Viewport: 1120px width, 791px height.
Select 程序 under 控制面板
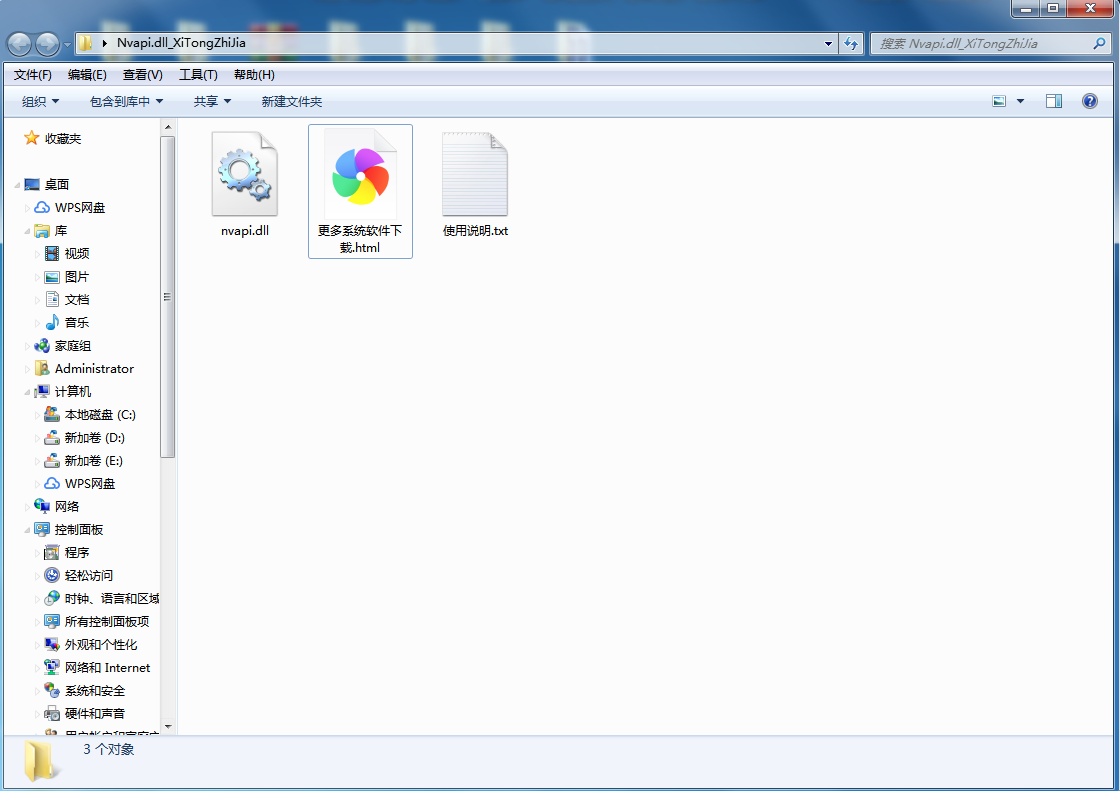(x=76, y=552)
